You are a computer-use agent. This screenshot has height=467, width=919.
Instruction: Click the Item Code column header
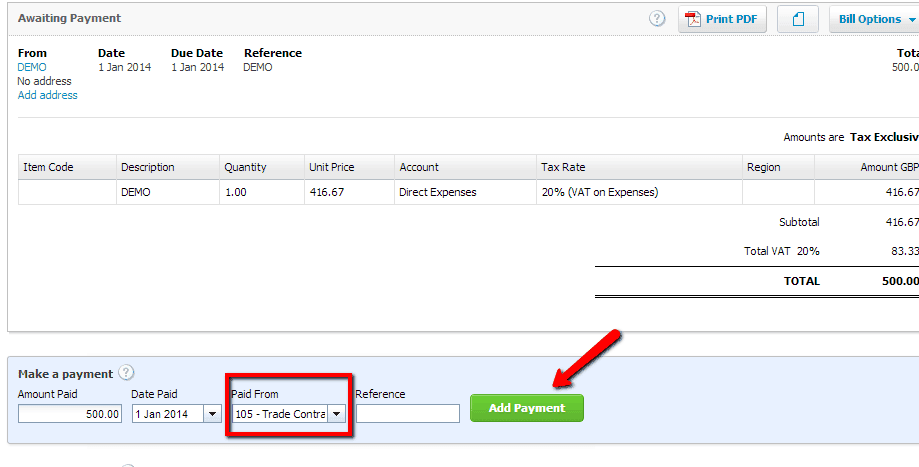[67, 167]
